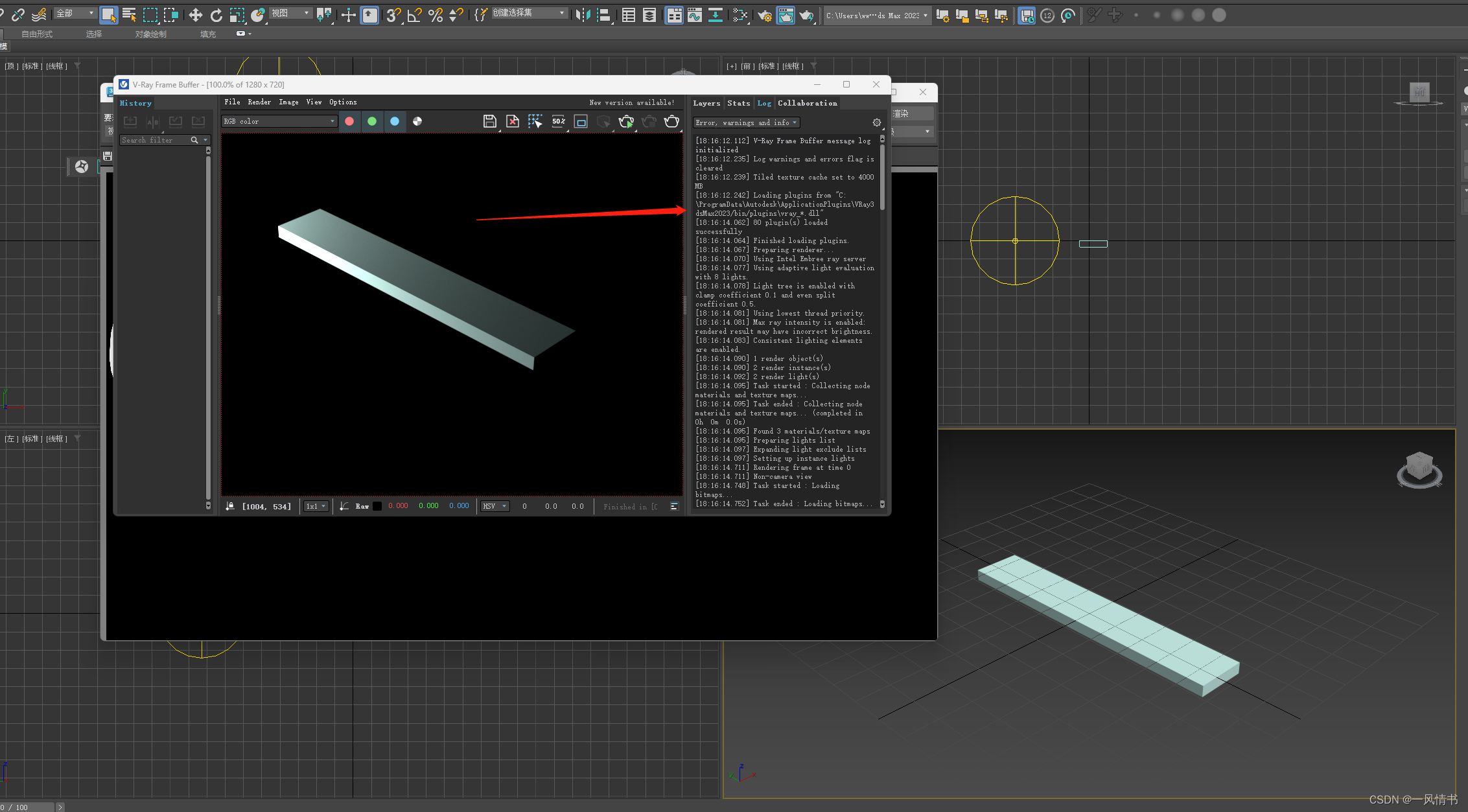Toggle the ribbon display icon
The image size is (1468, 812).
pyautogui.click(x=674, y=15)
